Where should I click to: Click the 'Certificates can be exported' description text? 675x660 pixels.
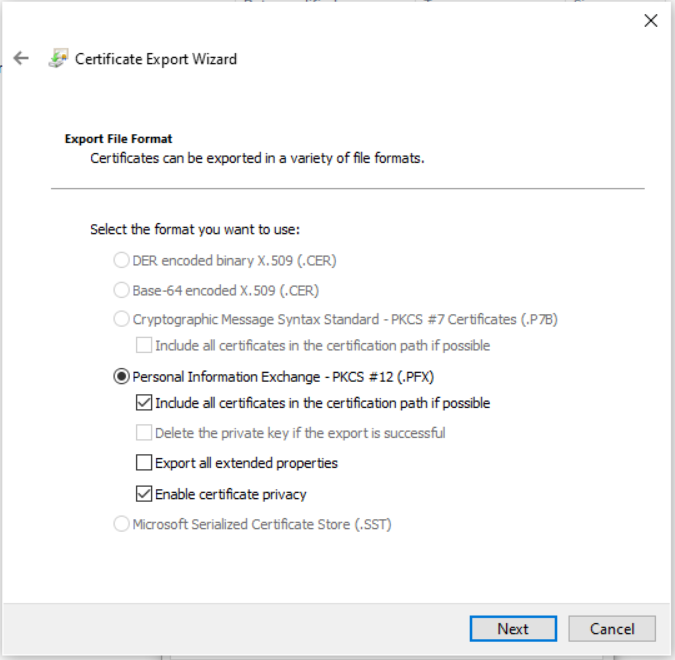pos(257,158)
